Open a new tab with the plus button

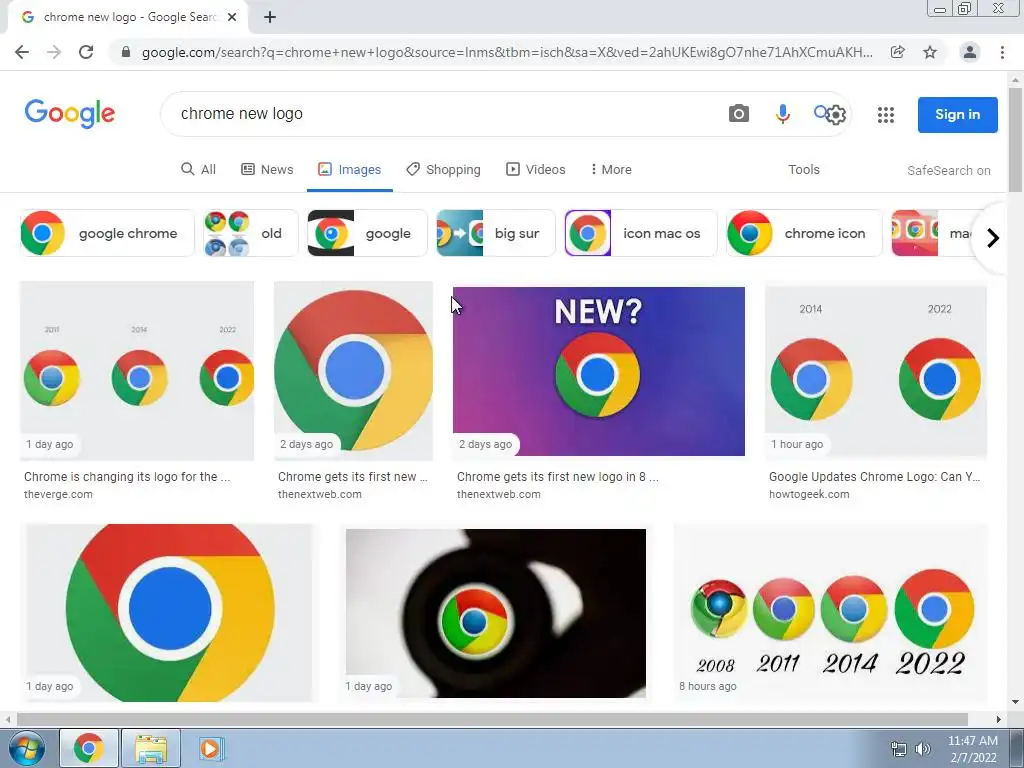point(270,18)
